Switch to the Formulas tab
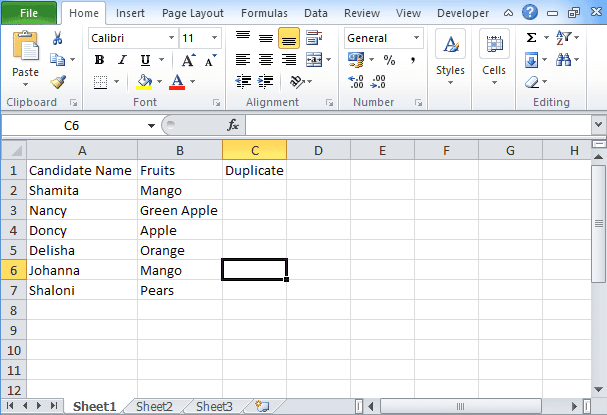This screenshot has height=415, width=607. (264, 13)
